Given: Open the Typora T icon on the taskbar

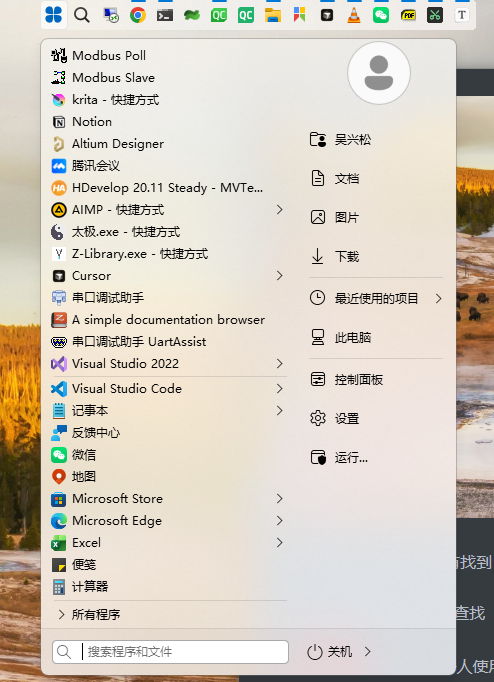Looking at the screenshot, I should [462, 15].
